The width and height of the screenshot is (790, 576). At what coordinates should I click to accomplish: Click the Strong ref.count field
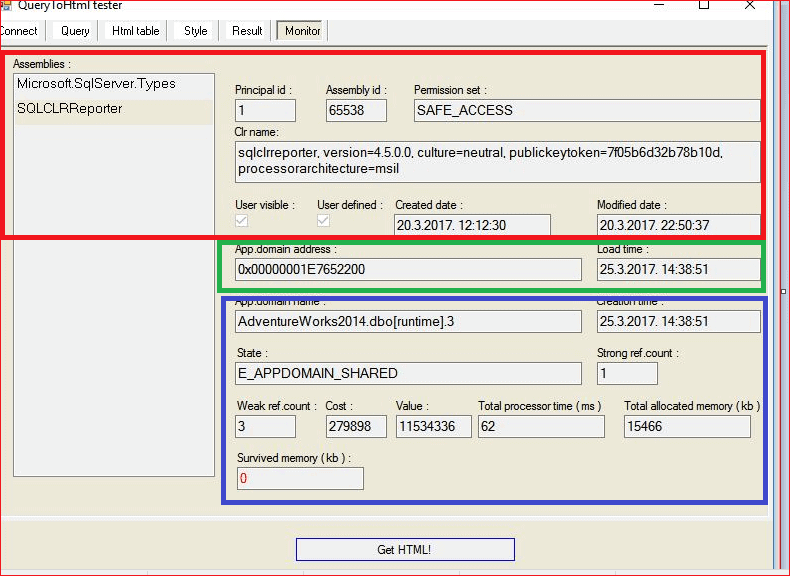(x=627, y=373)
